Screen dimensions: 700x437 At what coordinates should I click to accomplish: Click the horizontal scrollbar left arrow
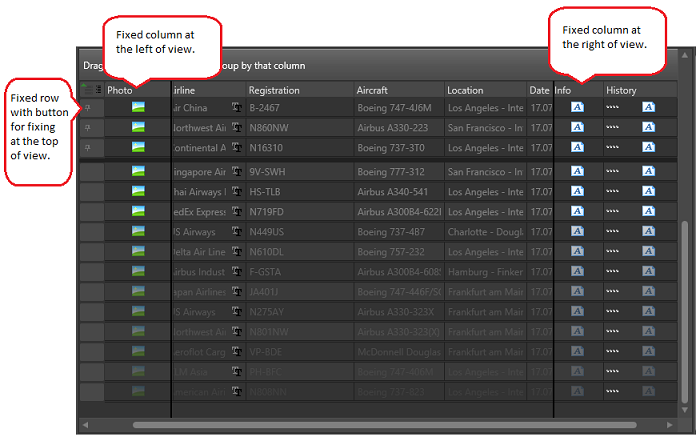click(86, 425)
